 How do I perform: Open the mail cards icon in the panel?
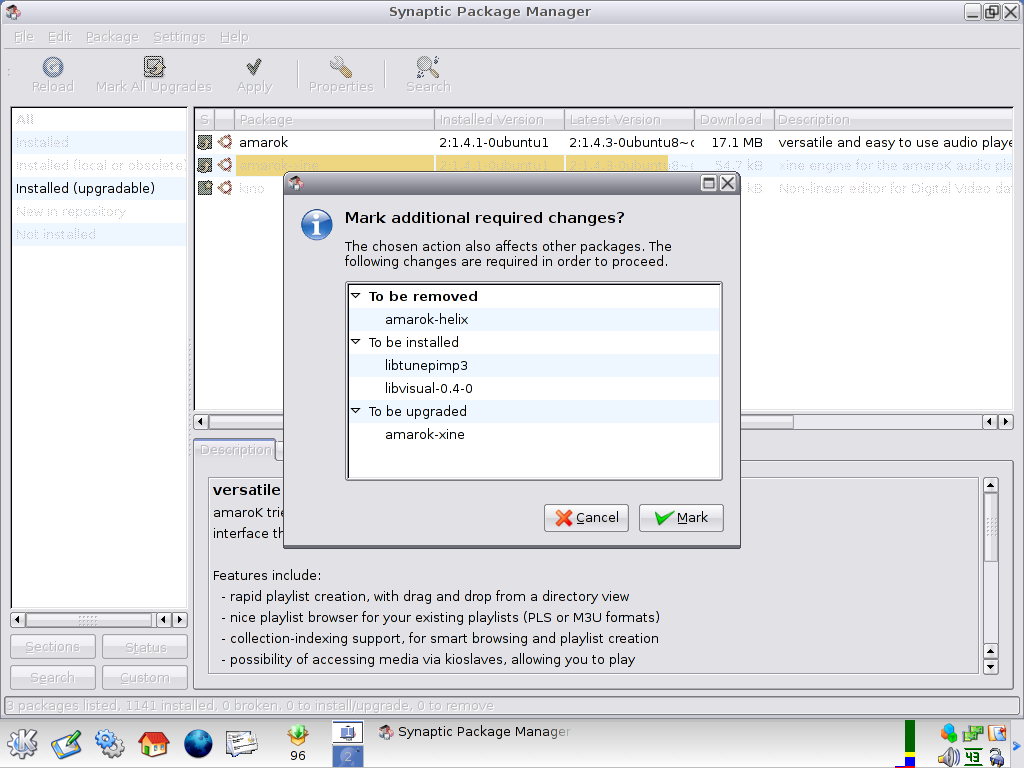tap(242, 743)
